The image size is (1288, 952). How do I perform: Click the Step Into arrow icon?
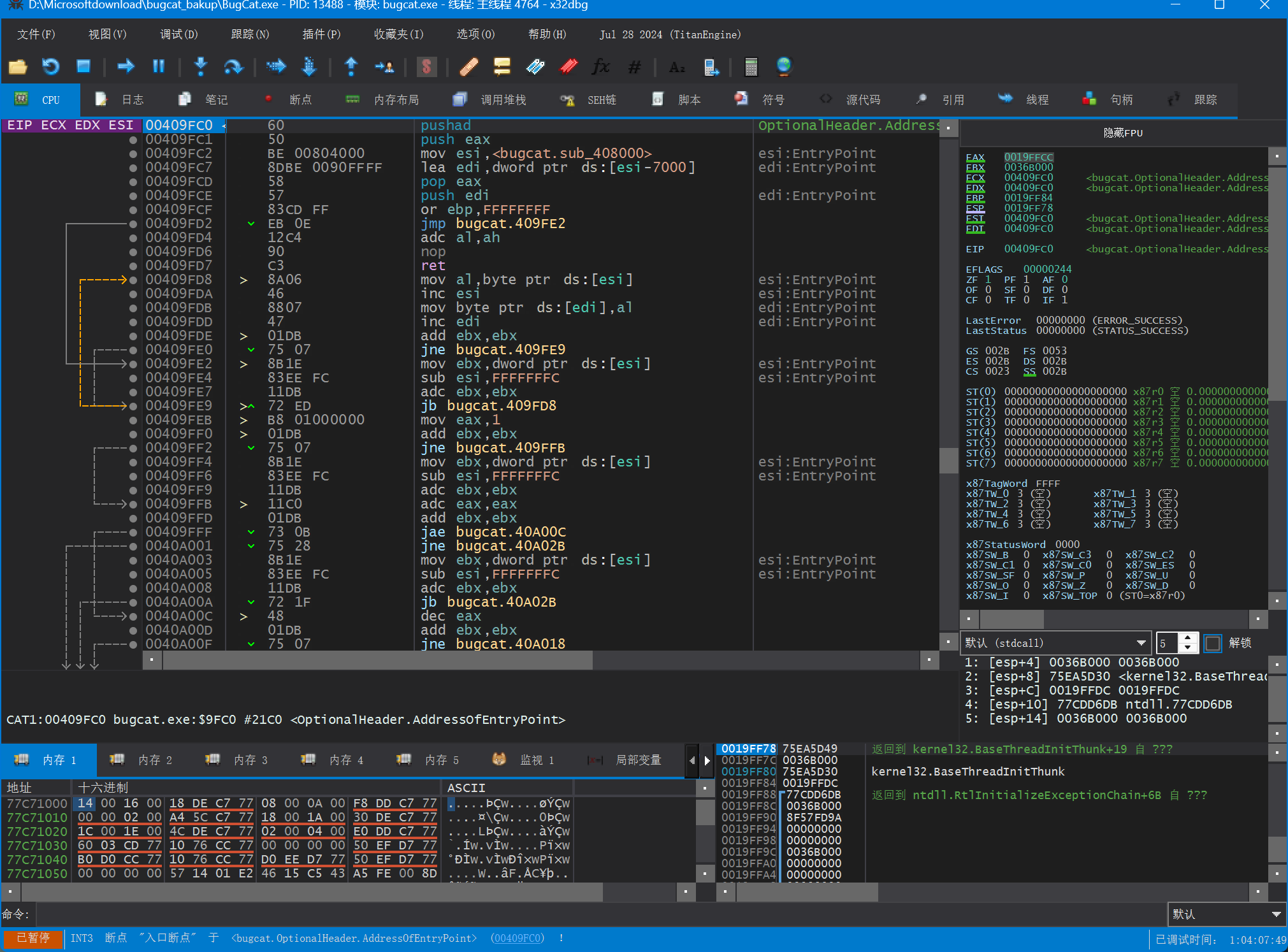click(201, 66)
